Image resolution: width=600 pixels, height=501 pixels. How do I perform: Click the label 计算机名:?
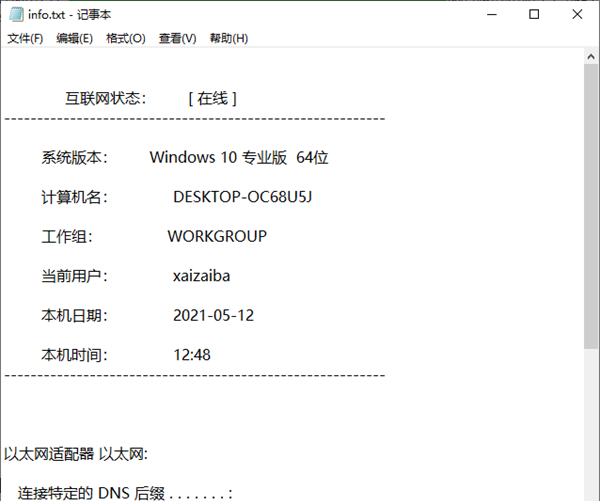coord(75,197)
